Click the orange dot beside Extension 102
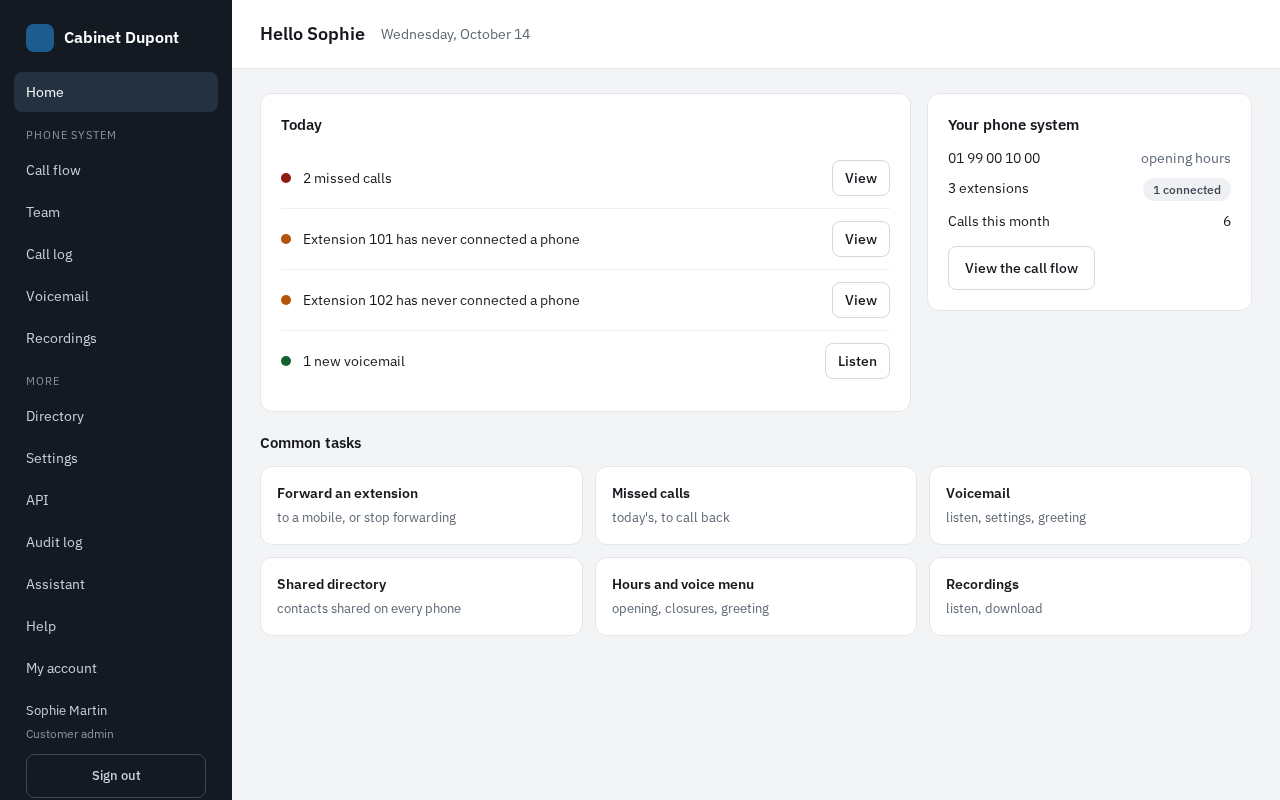 tap(286, 300)
